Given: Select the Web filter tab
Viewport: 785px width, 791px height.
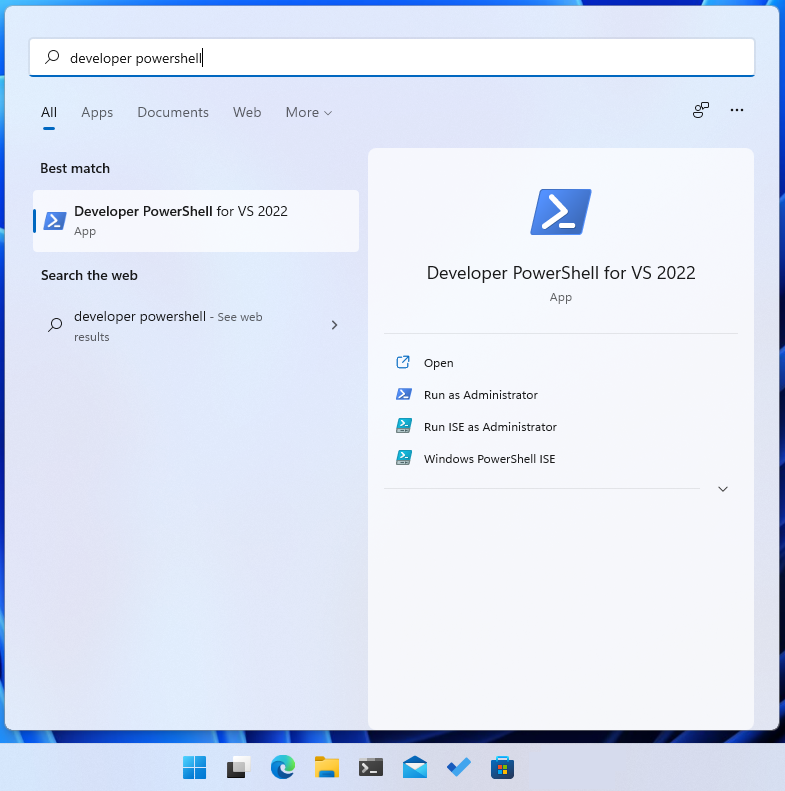Looking at the screenshot, I should pyautogui.click(x=247, y=113).
